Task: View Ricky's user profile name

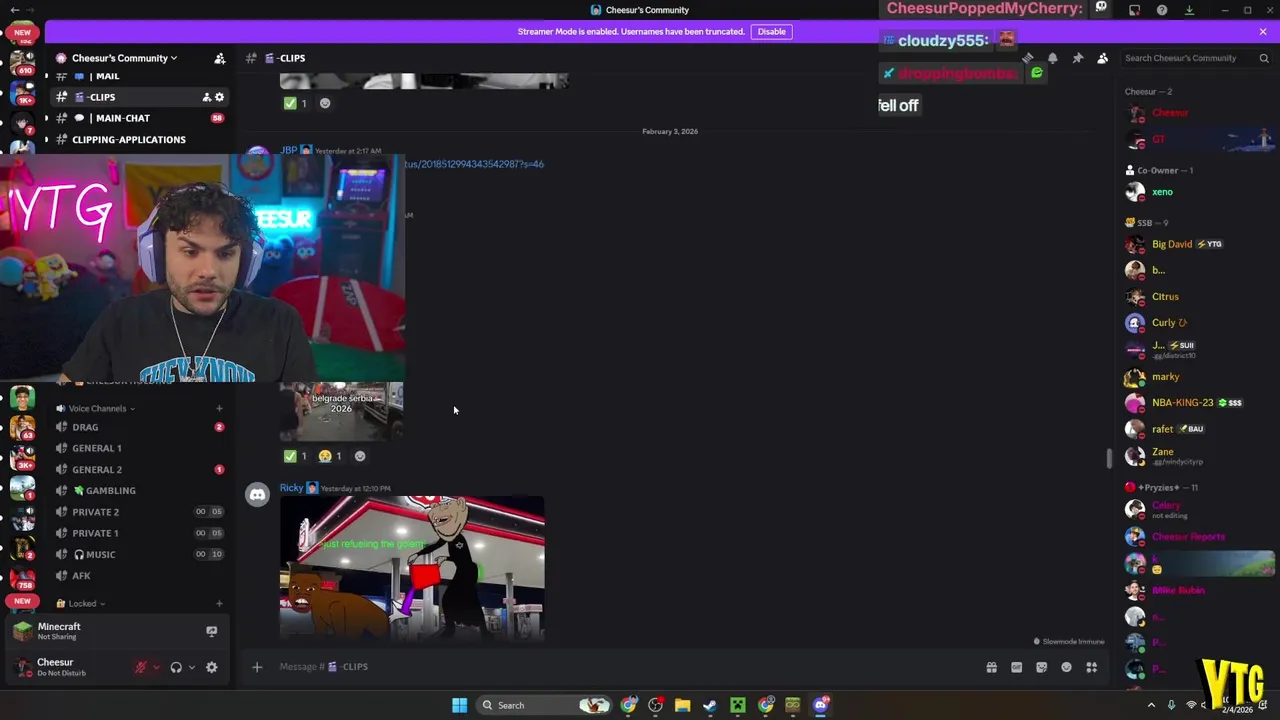Action: pos(291,488)
